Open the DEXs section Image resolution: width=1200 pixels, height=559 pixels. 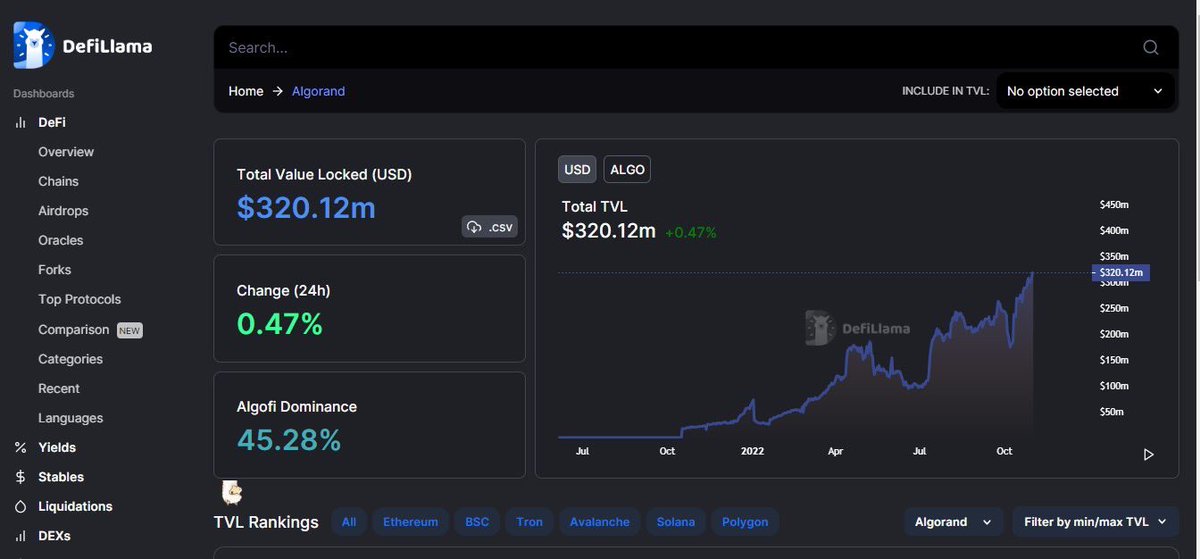tap(55, 536)
